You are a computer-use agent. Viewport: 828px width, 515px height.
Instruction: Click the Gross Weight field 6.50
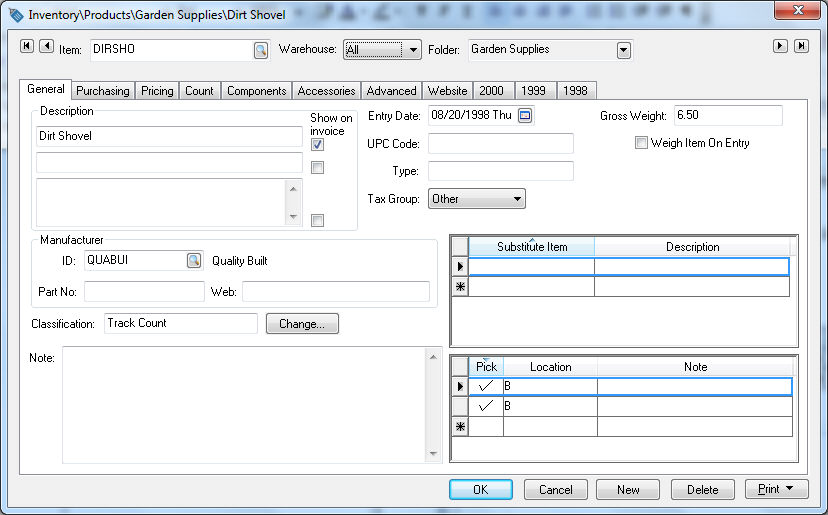point(728,115)
